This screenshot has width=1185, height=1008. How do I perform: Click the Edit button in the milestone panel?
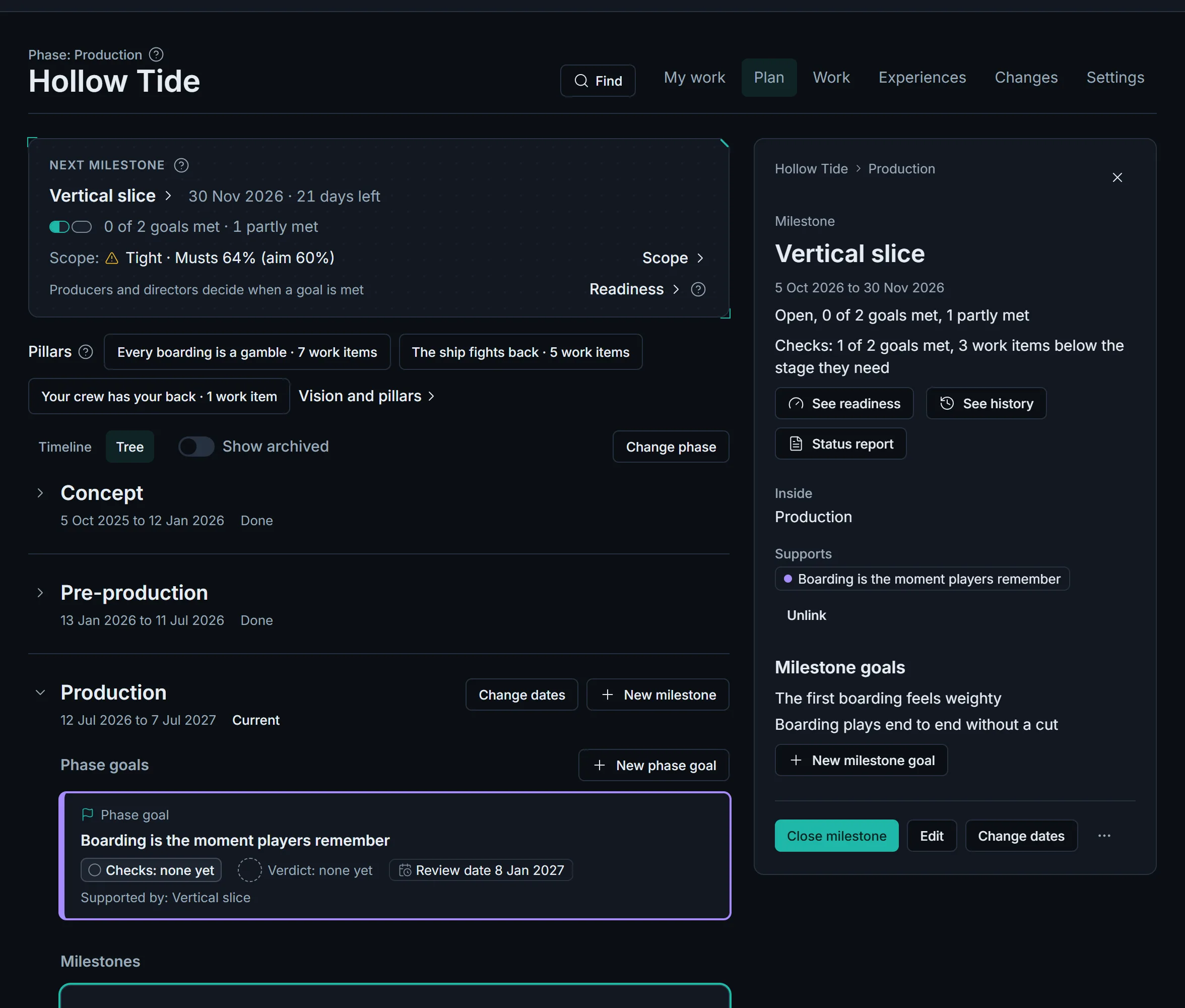coord(932,836)
